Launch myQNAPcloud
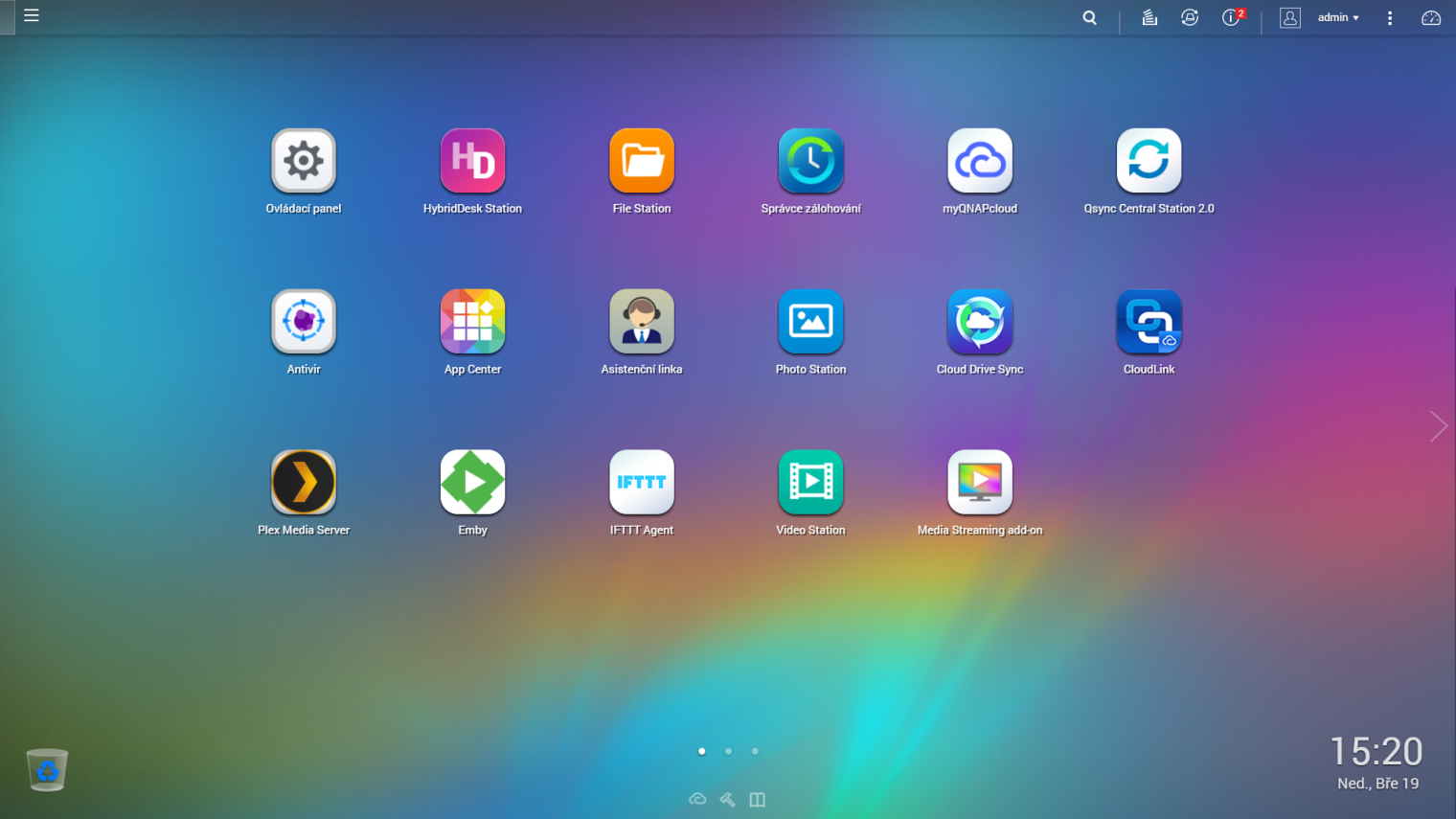 (980, 161)
